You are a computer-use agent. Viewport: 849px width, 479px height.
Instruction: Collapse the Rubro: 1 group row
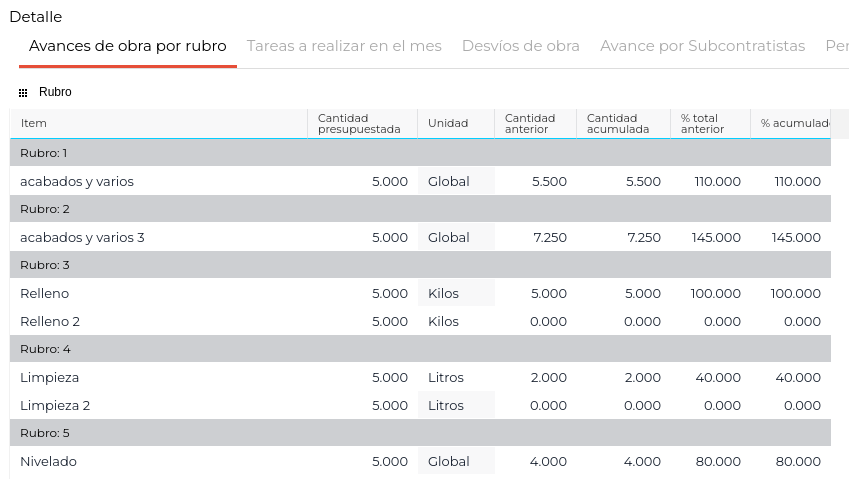coord(44,153)
